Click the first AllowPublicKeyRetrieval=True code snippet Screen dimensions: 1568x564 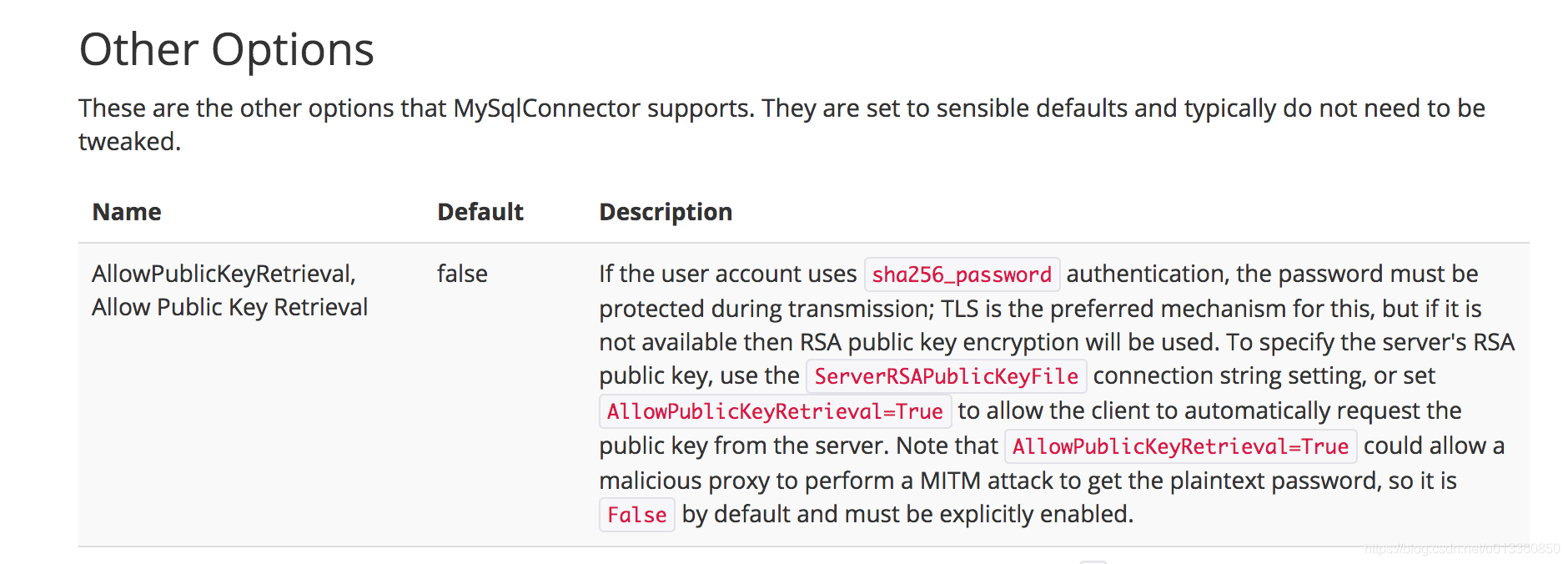point(775,411)
